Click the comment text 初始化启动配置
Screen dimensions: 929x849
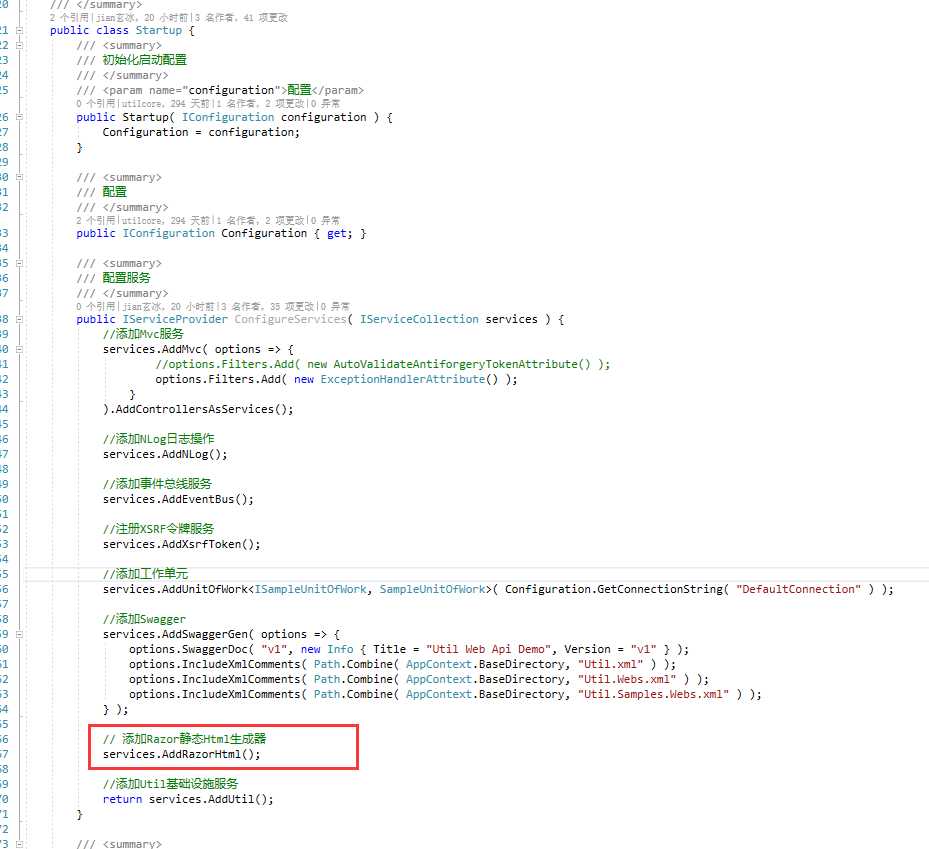pyautogui.click(x=145, y=60)
